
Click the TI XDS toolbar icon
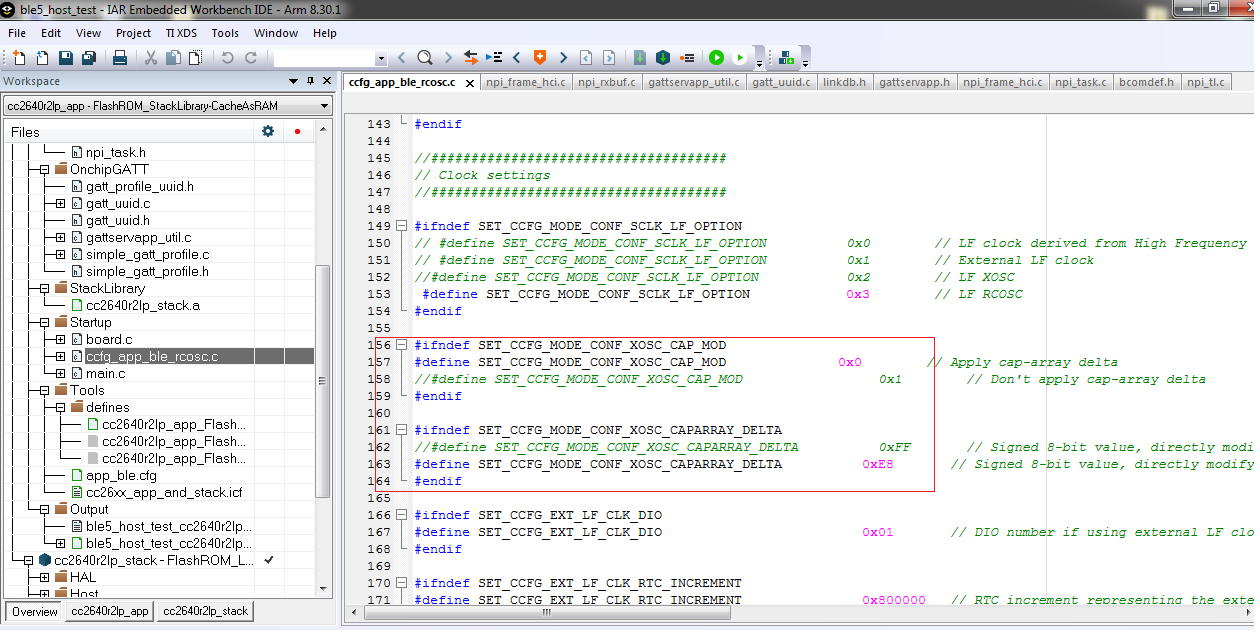click(x=786, y=58)
